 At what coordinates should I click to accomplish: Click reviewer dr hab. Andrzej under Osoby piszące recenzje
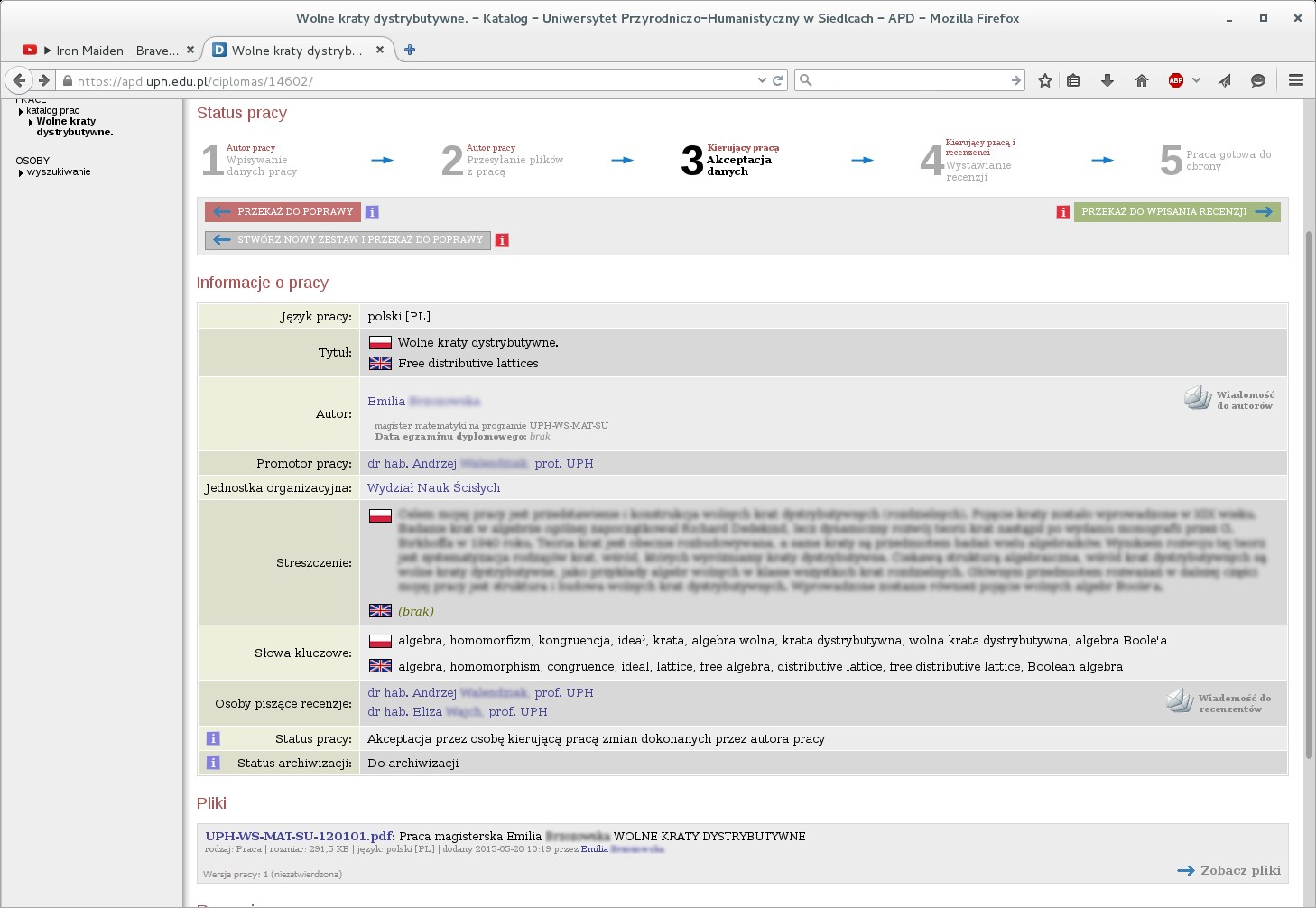click(480, 692)
